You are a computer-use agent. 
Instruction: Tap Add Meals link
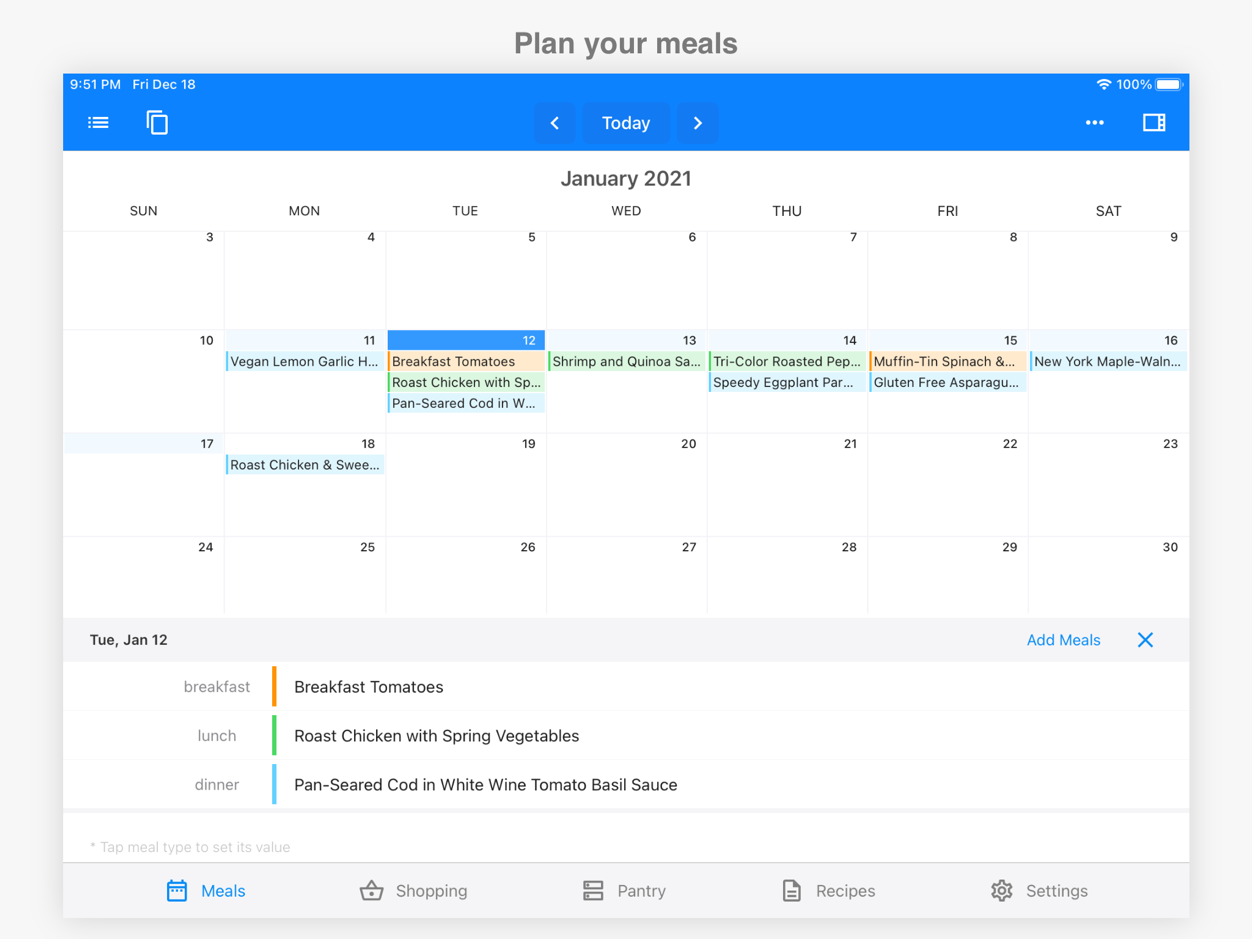click(x=1063, y=640)
